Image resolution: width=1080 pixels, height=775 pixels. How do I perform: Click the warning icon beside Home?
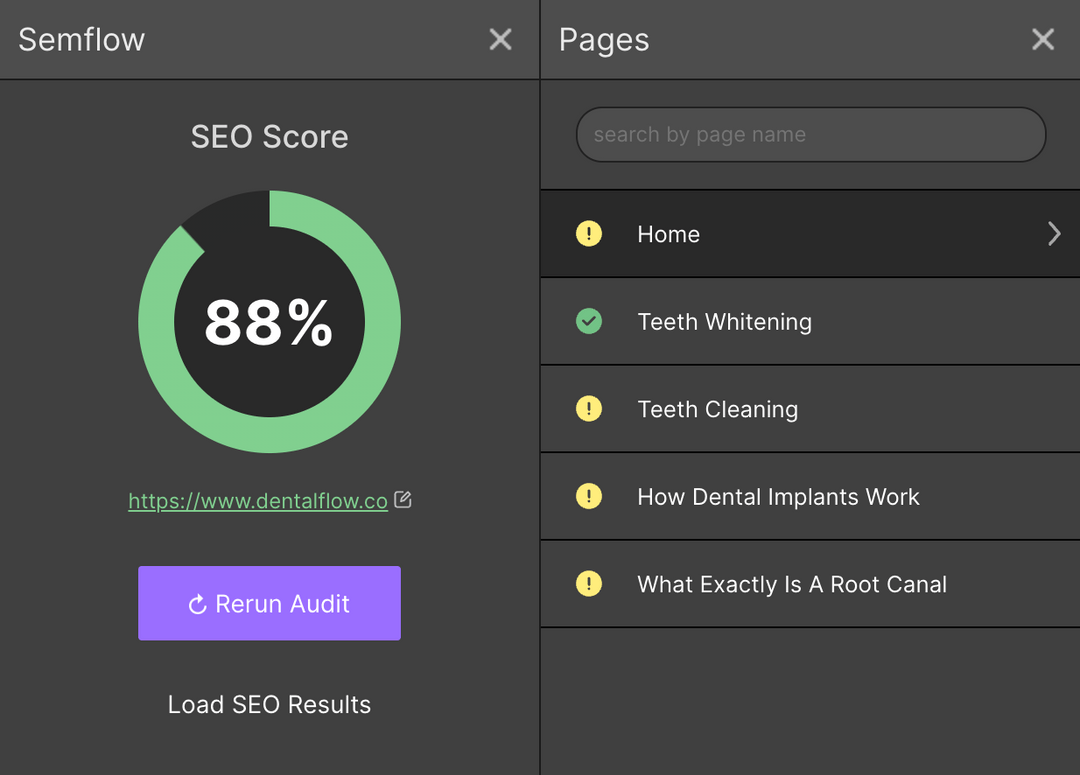(589, 233)
